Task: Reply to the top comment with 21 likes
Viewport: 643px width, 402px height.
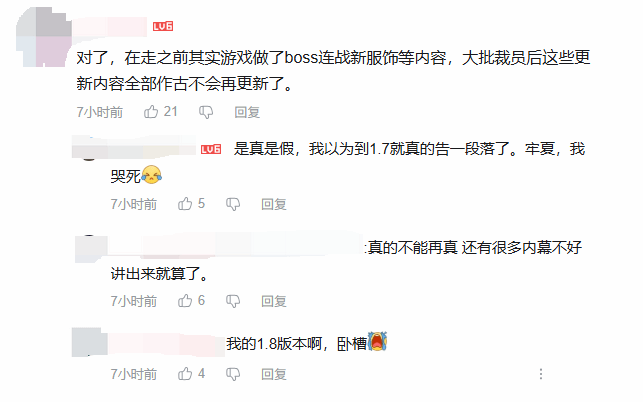Action: click(x=247, y=112)
